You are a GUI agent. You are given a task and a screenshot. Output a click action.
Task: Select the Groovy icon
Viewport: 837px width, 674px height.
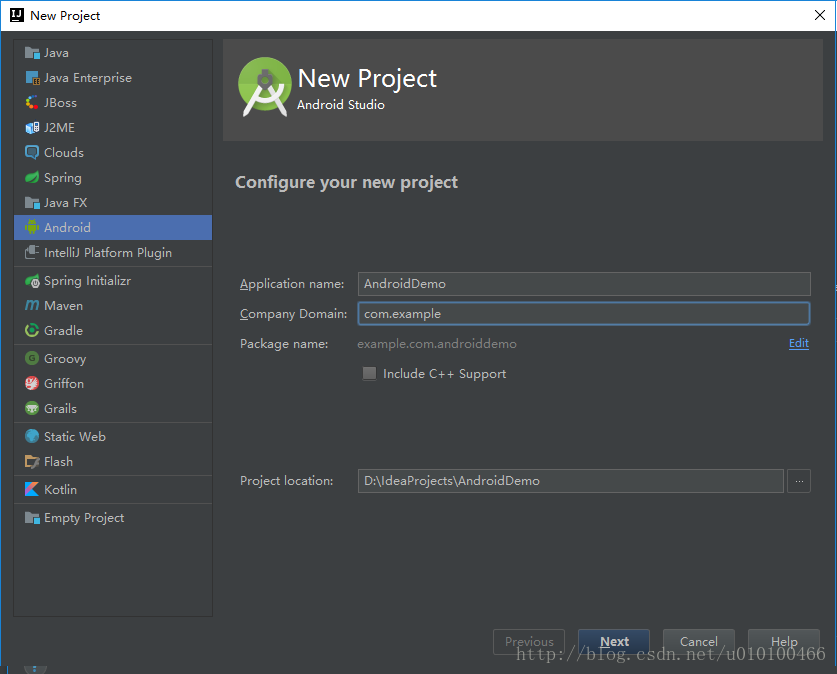(32, 359)
